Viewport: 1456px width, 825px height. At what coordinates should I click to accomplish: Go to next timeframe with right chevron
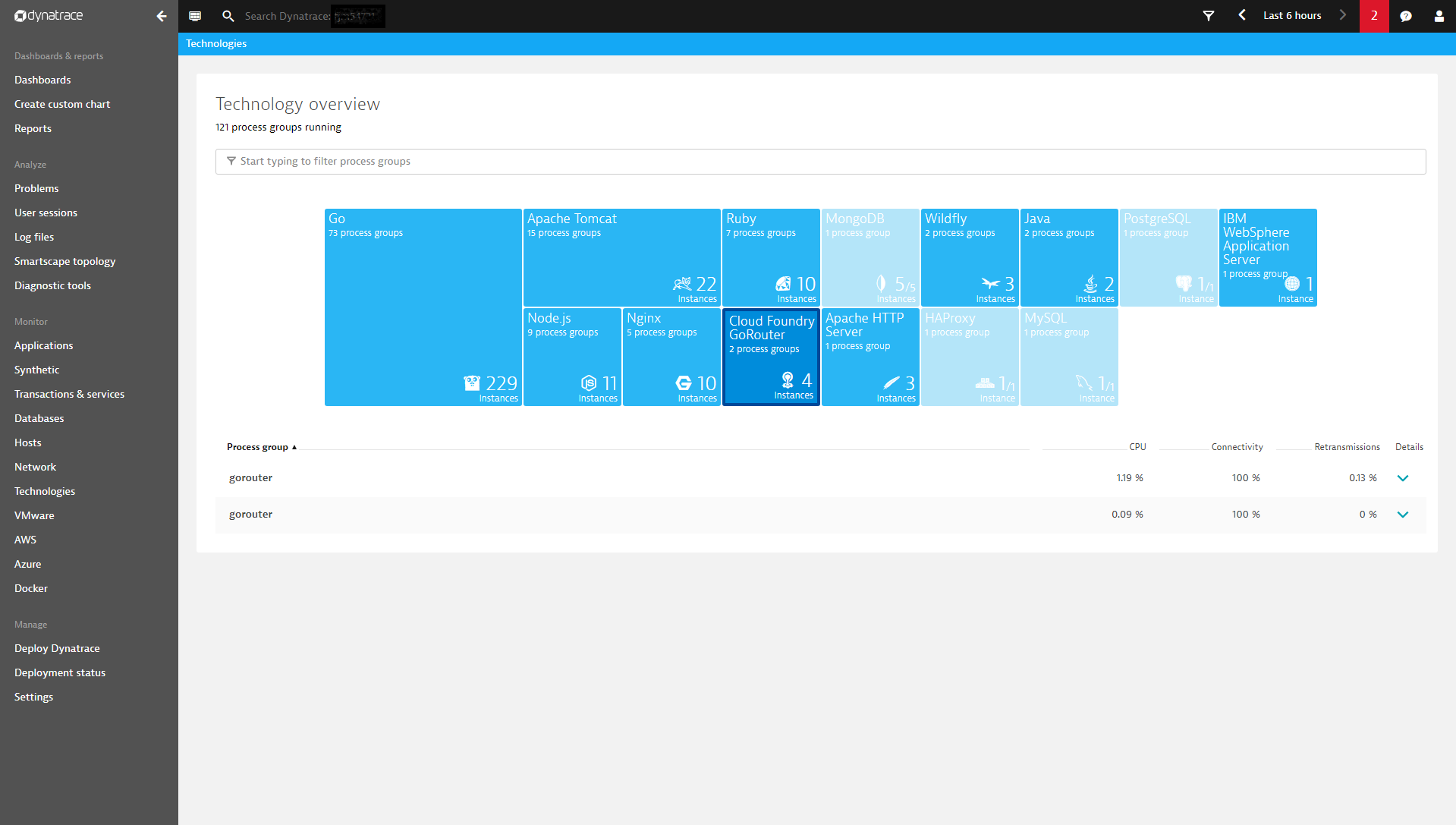(x=1342, y=15)
